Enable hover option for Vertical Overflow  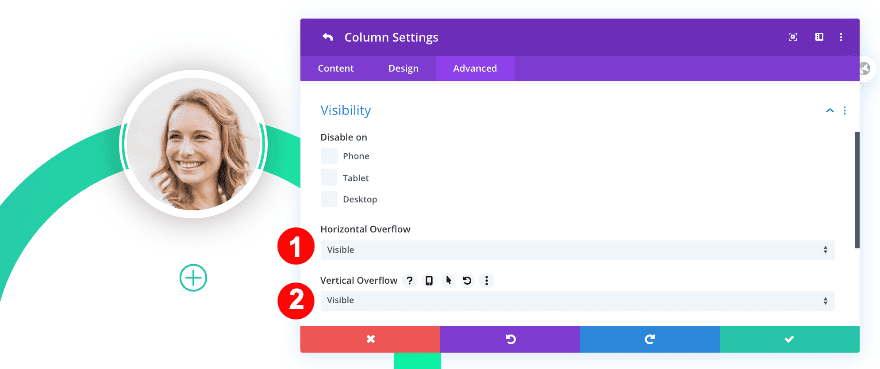pos(448,280)
